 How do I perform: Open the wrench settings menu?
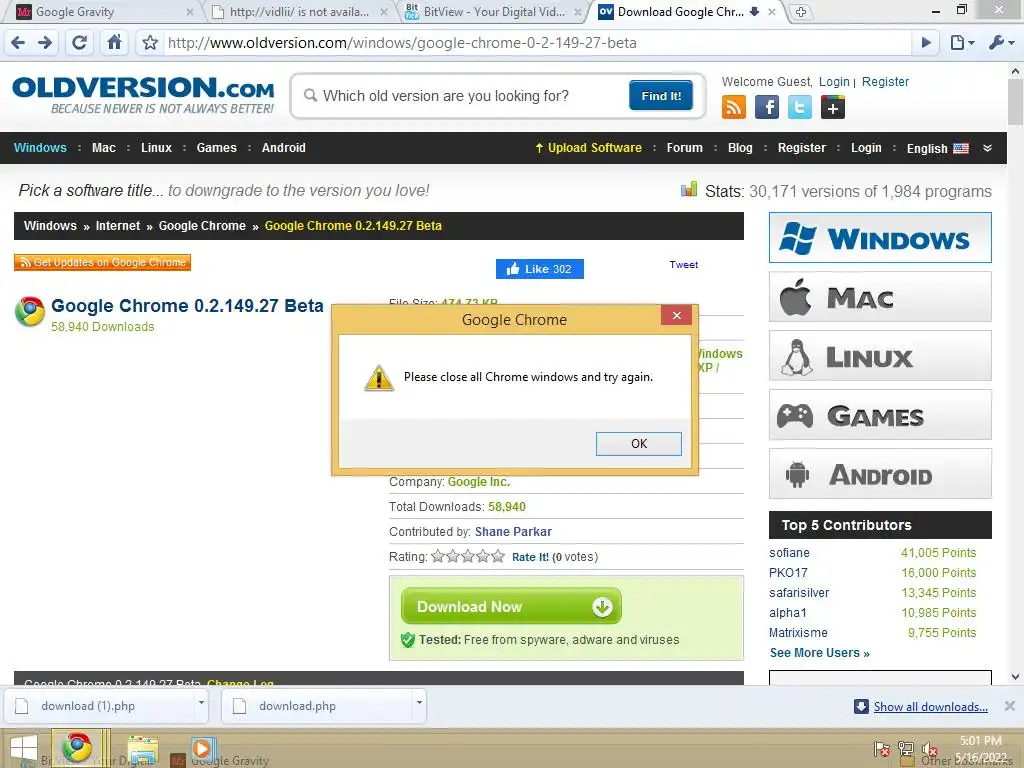1001,43
